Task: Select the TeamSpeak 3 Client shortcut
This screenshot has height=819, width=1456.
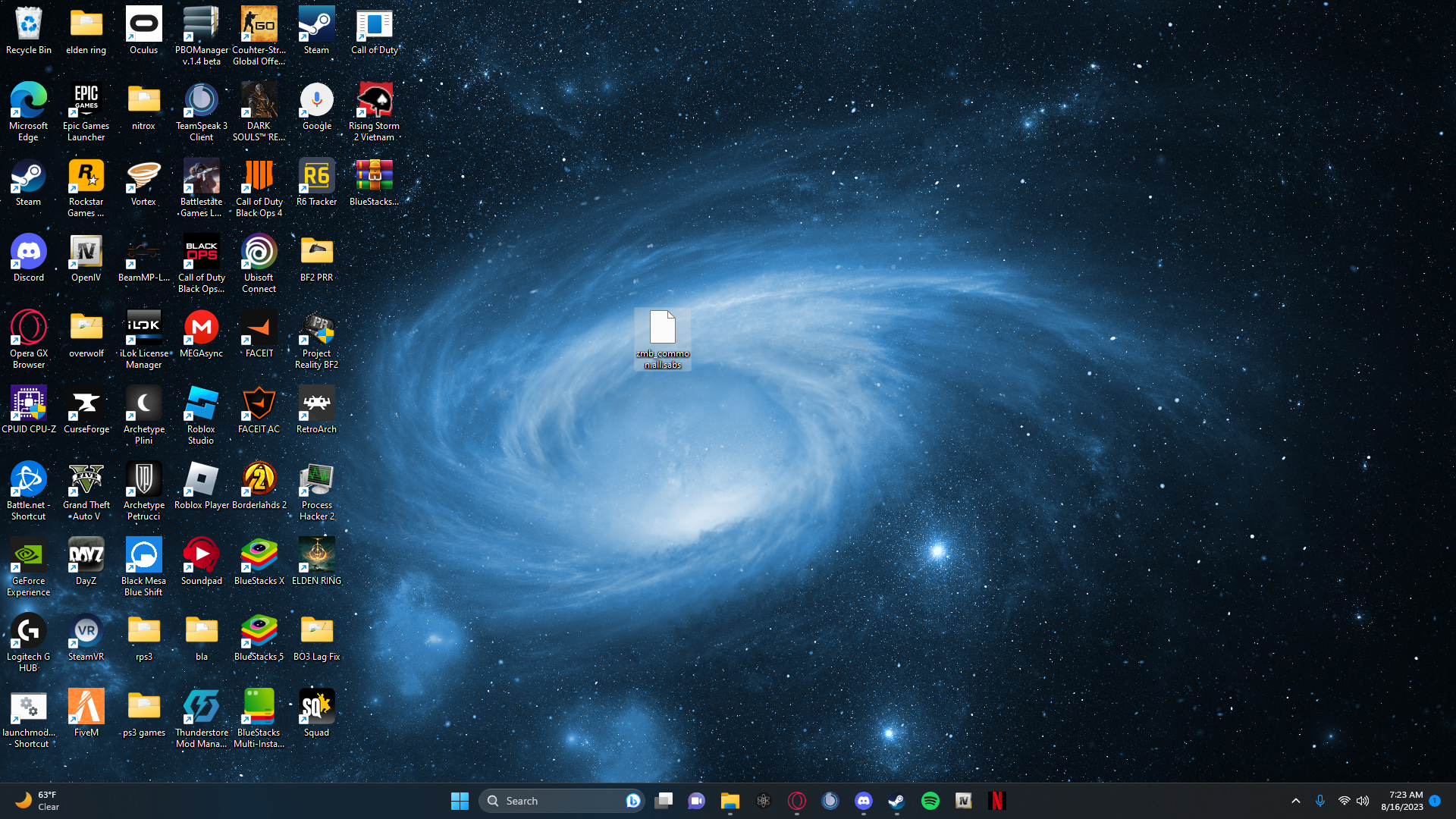Action: (x=201, y=111)
